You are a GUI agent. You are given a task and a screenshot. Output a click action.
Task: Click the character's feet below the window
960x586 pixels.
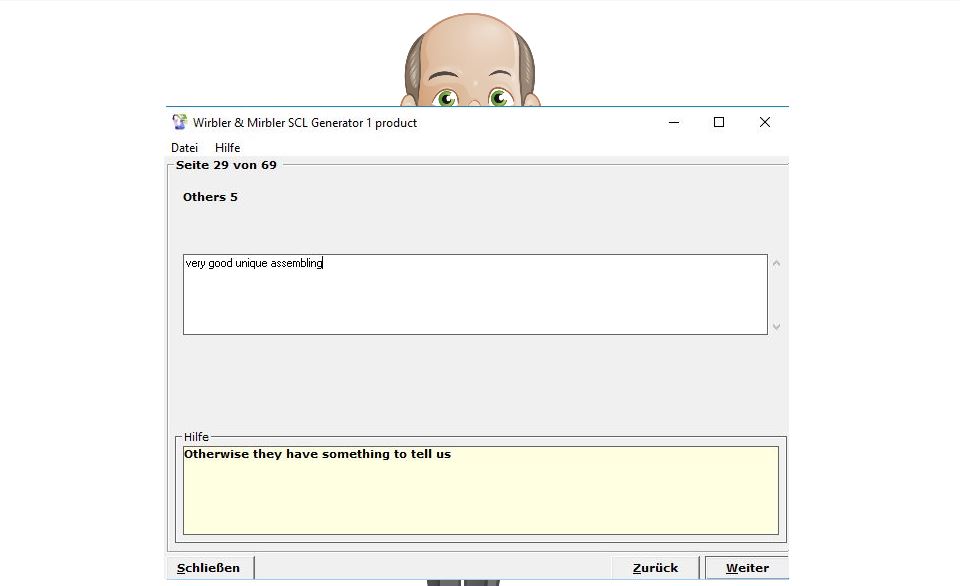tap(462, 582)
